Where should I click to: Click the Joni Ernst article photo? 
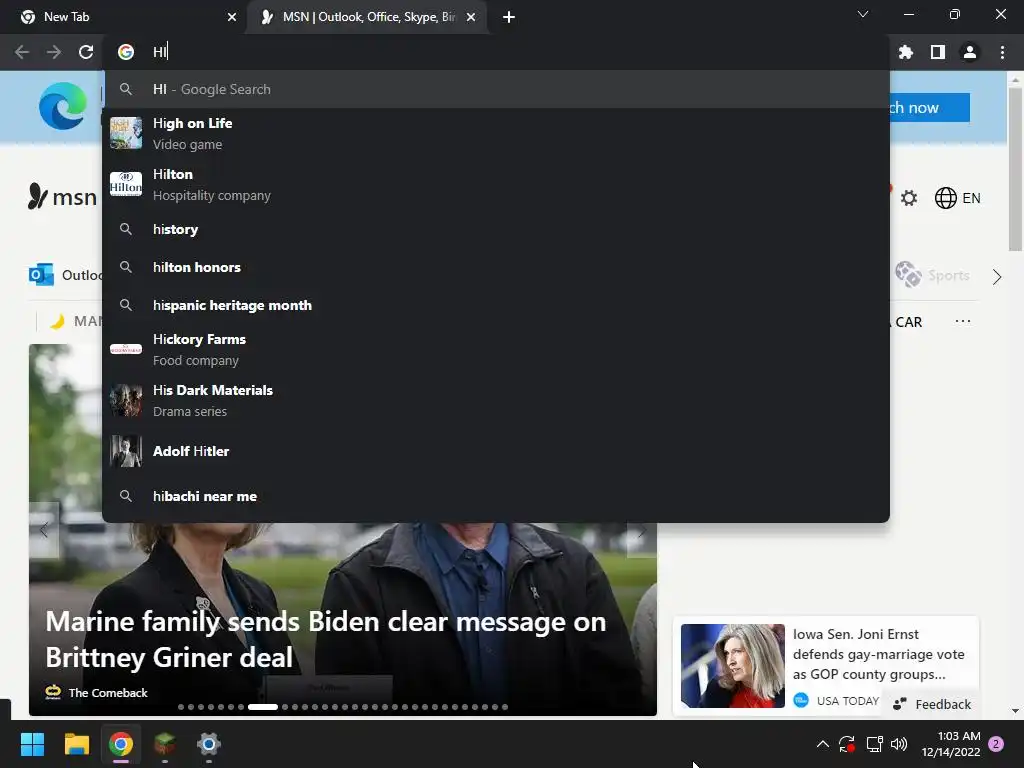(x=733, y=665)
